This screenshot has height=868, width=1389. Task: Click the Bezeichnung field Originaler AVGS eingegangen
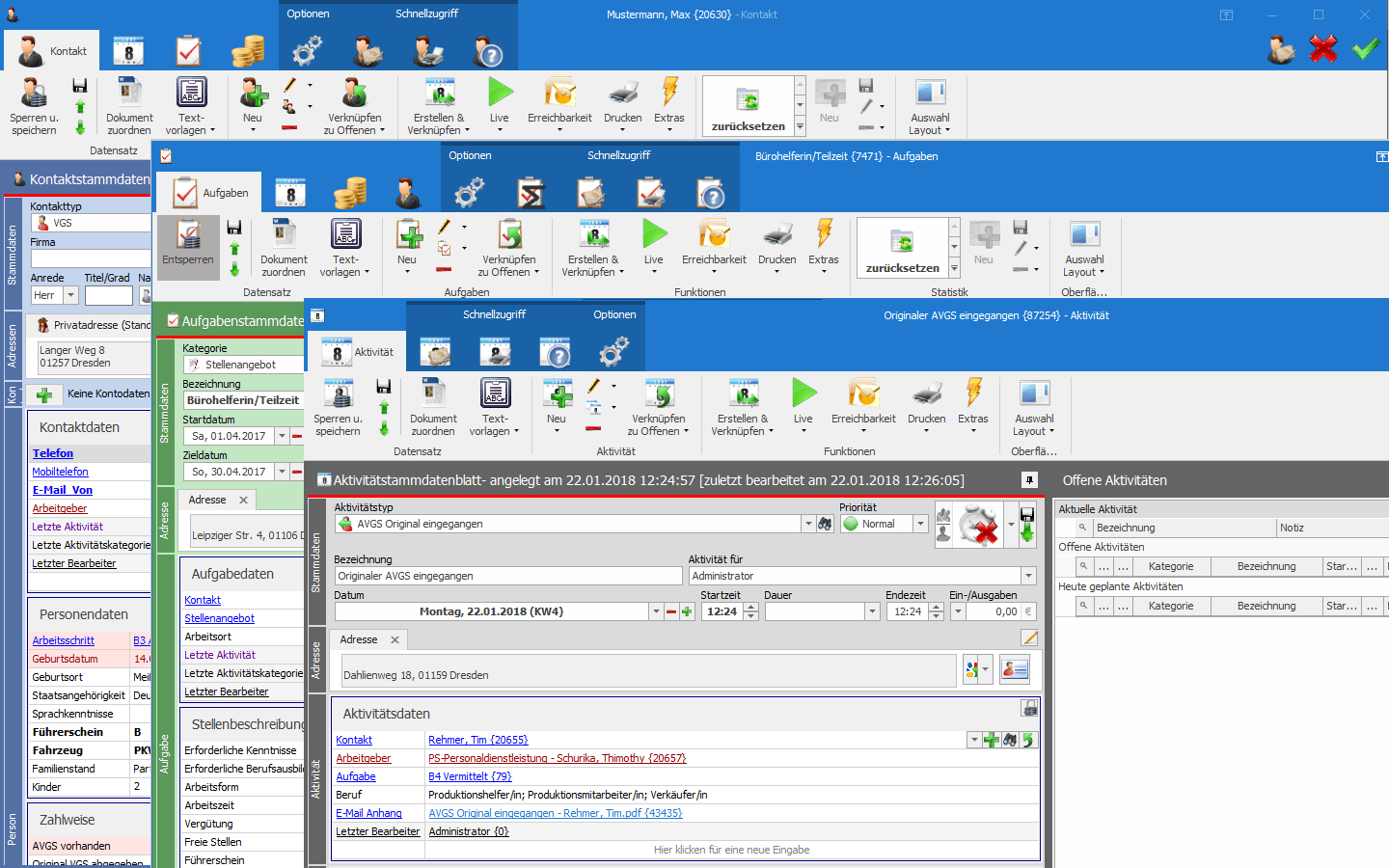pyautogui.click(x=507, y=576)
